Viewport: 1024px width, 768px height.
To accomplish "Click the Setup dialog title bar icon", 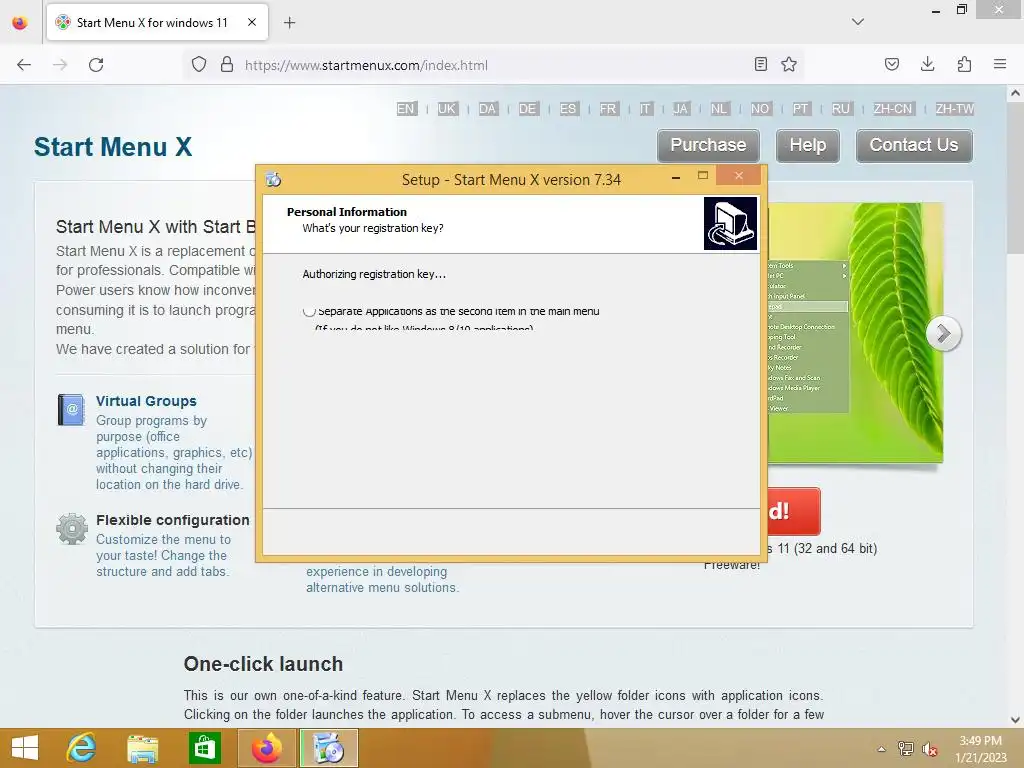I will [273, 179].
